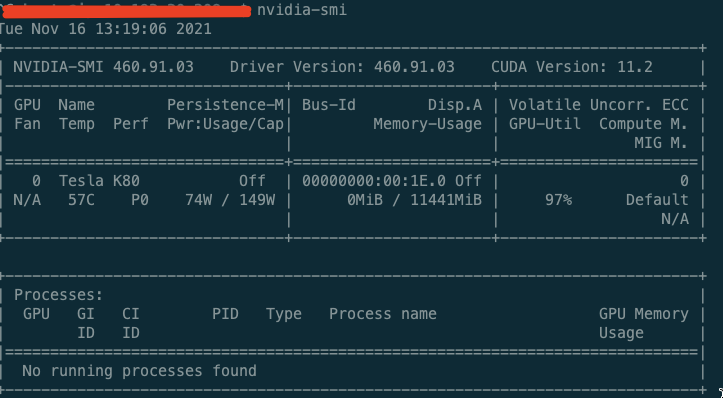Click the timestamp Tue Nov 16 13:19:06 2021
Viewport: 723px width, 398px height.
point(105,29)
